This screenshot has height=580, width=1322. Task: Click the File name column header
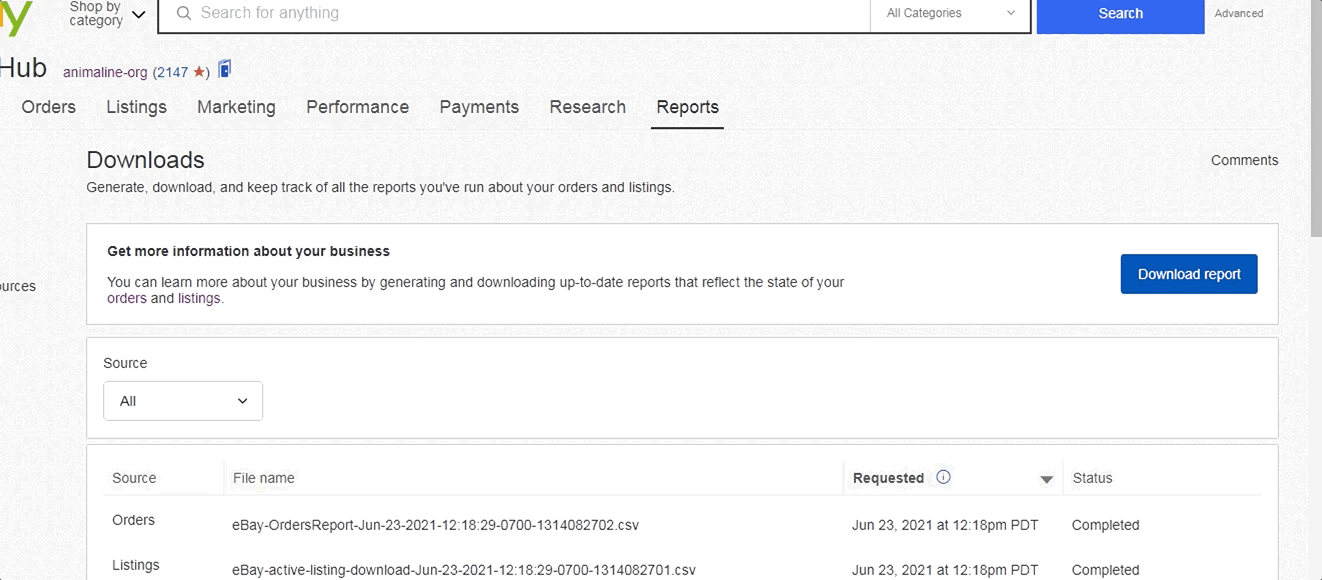[x=264, y=478]
